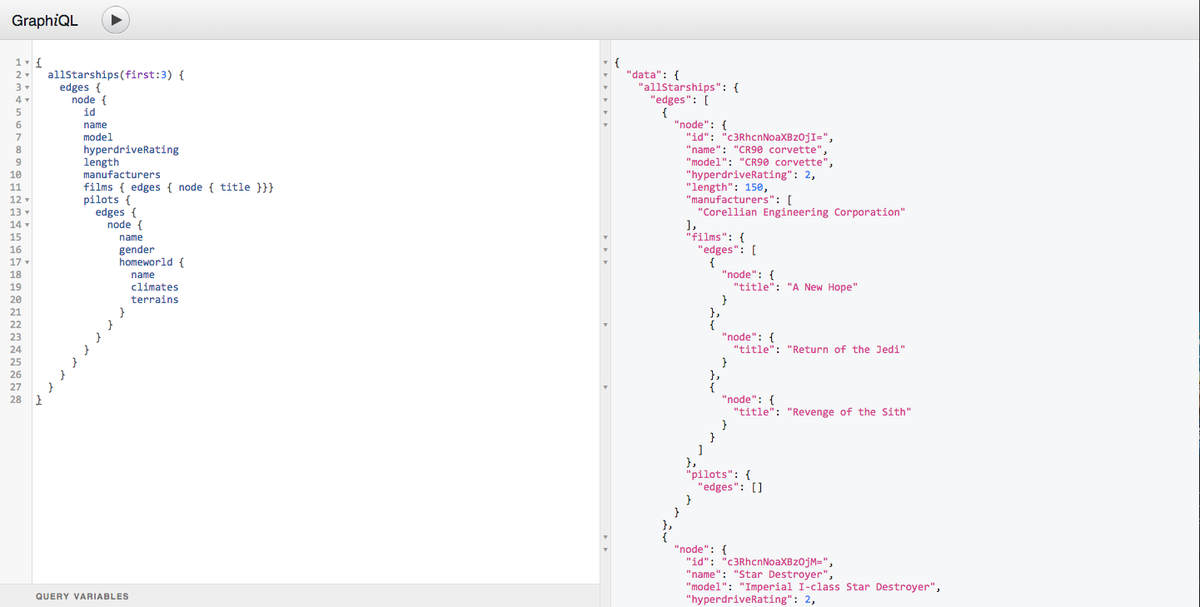Click the model field on line 7
The width and height of the screenshot is (1200, 607).
(98, 137)
